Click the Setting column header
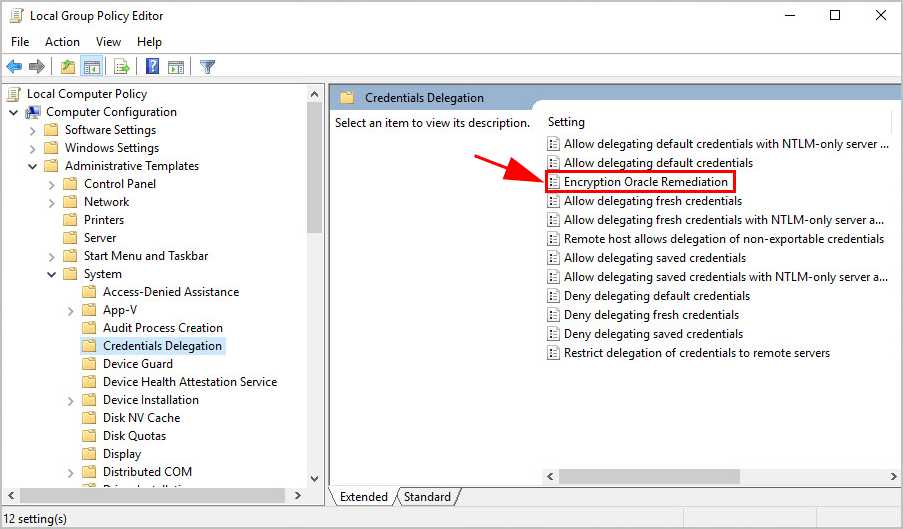The height and width of the screenshot is (529, 903). (566, 122)
